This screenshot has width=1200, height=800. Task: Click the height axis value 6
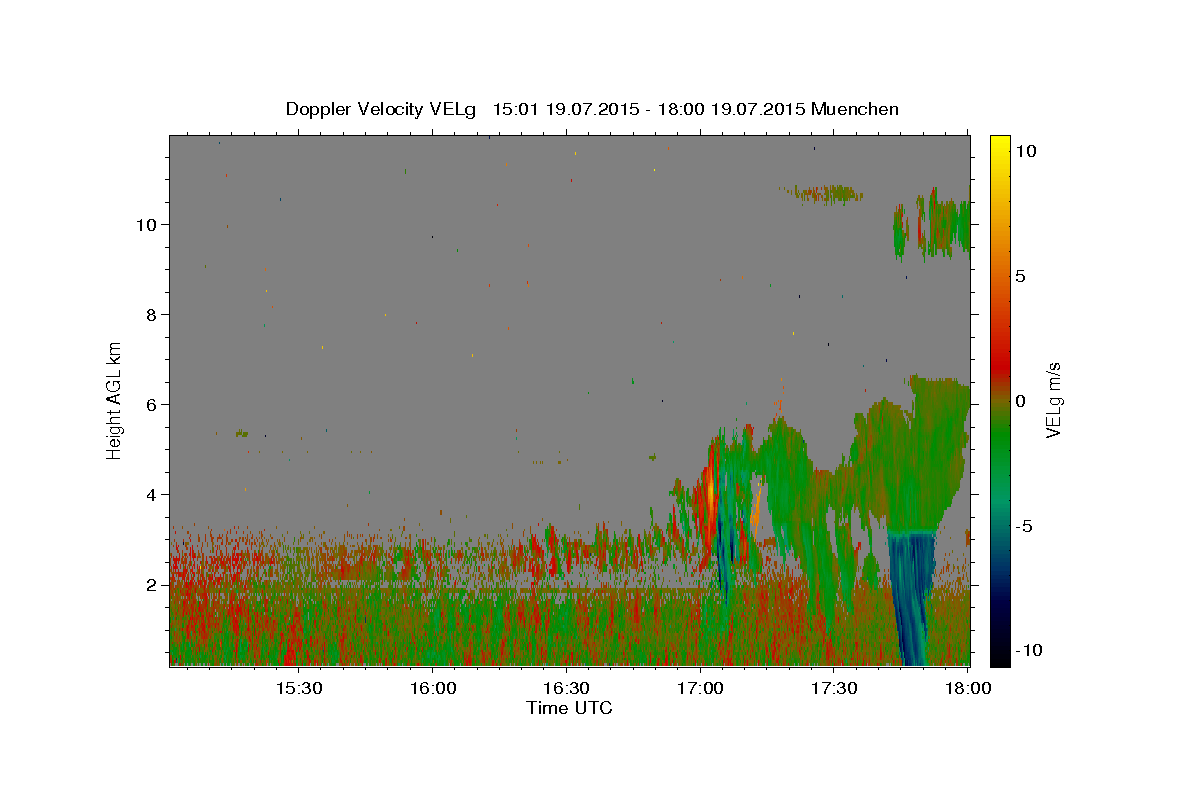click(x=153, y=405)
